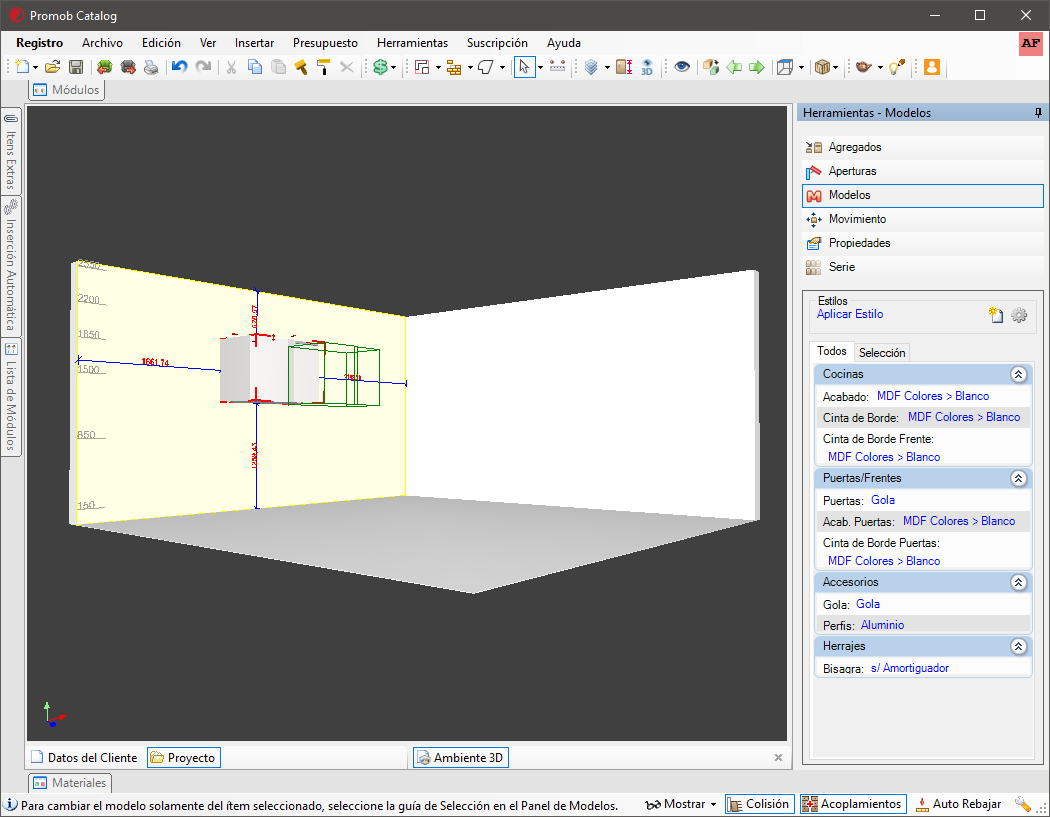Select the Copy icon in toolbar

pos(254,67)
